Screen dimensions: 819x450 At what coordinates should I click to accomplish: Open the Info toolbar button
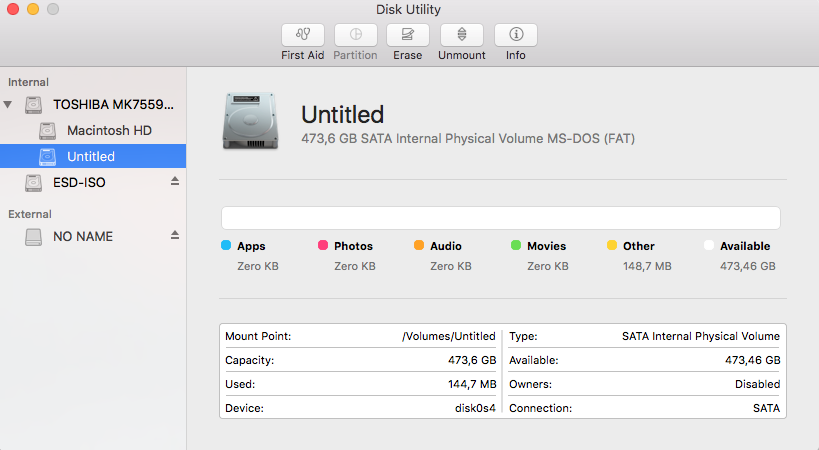(515, 36)
